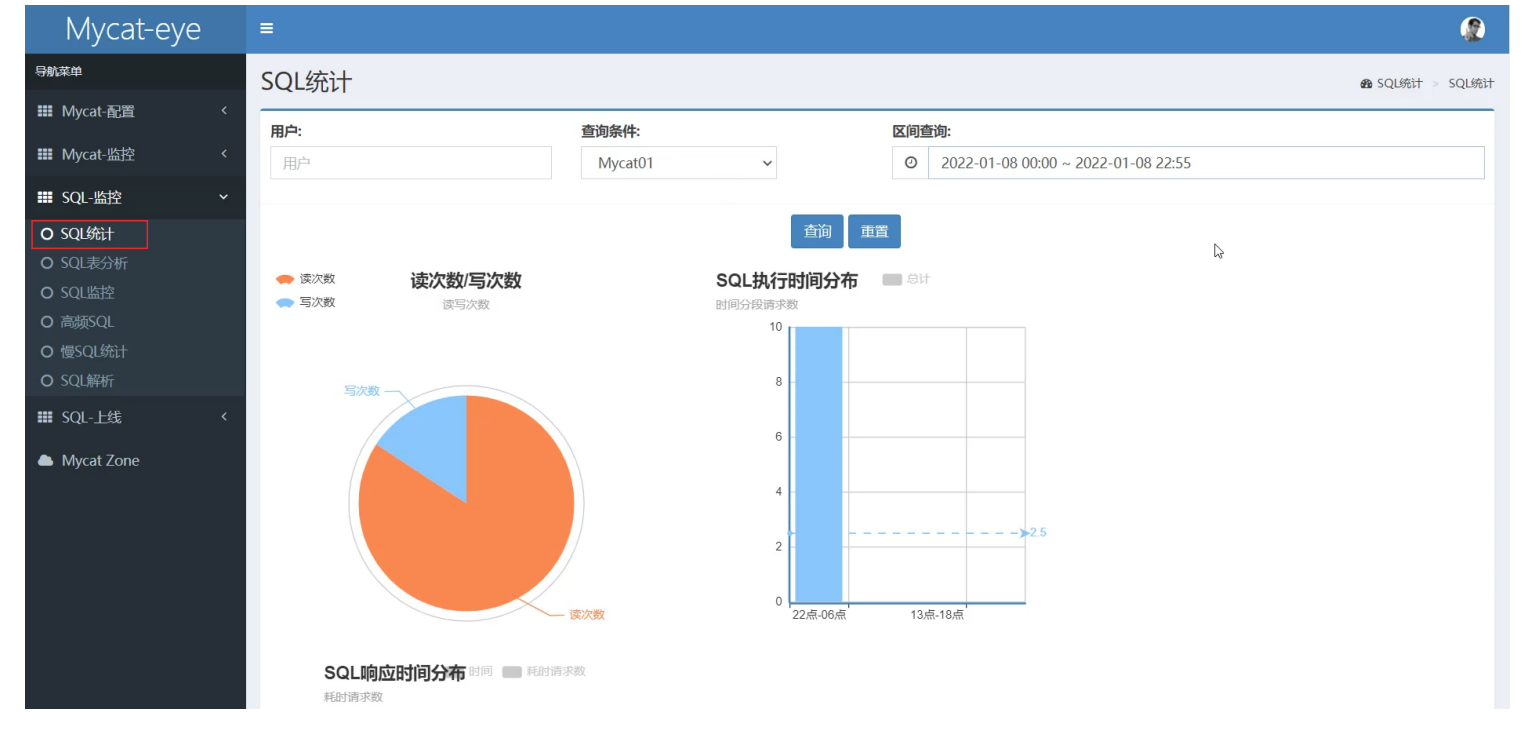Viewport: 1532px width, 736px height.
Task: Open the 查询条件 Mycat01 dropdown
Action: (x=679, y=163)
